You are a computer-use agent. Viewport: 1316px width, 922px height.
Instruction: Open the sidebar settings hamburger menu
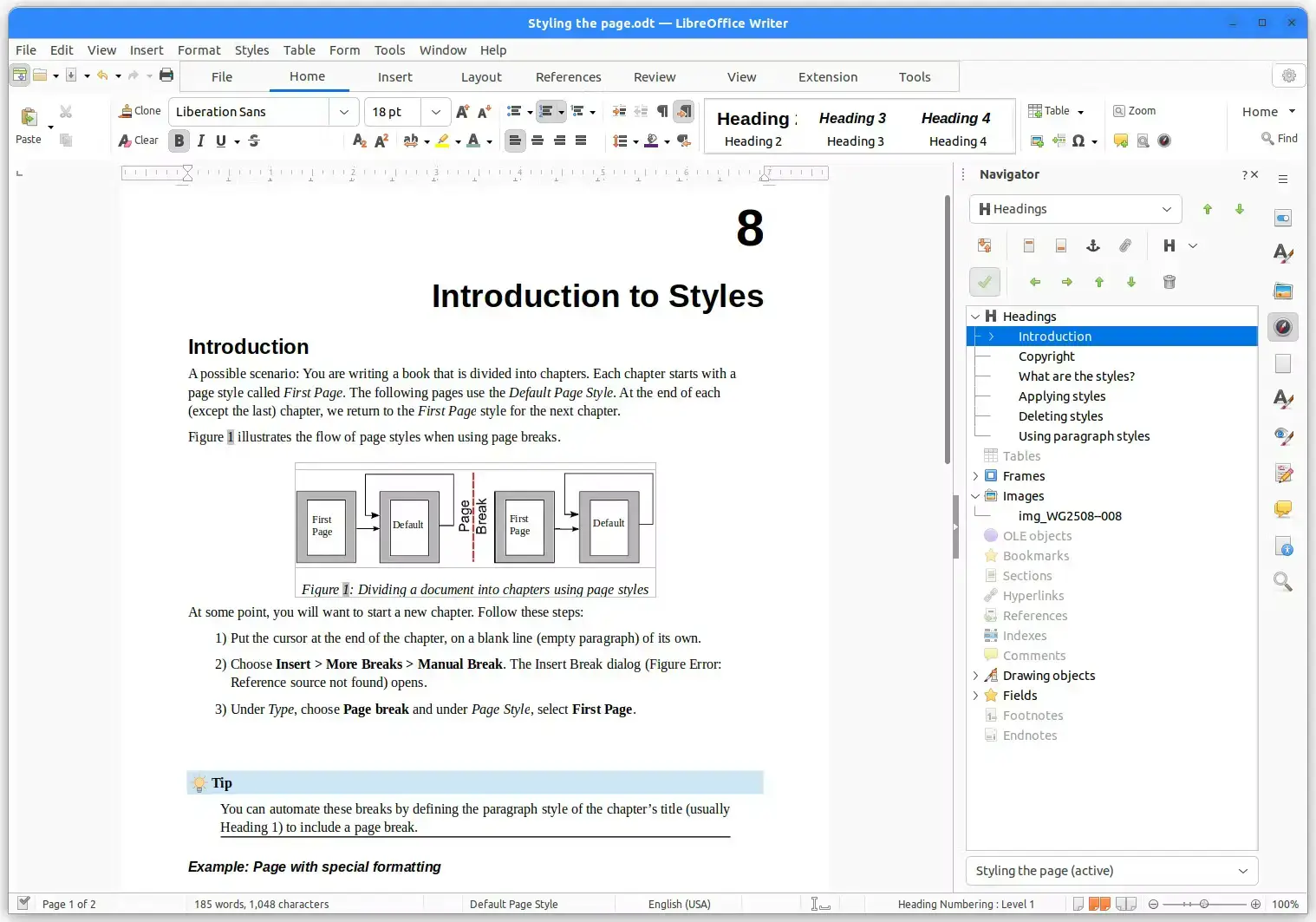pyautogui.click(x=1284, y=180)
